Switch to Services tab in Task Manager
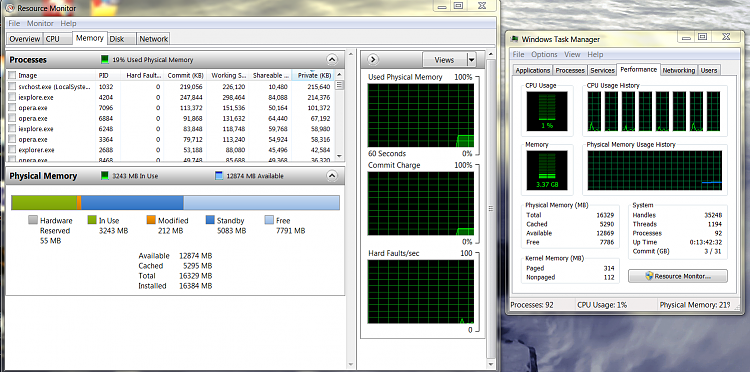Image resolution: width=750 pixels, height=372 pixels. coord(602,70)
